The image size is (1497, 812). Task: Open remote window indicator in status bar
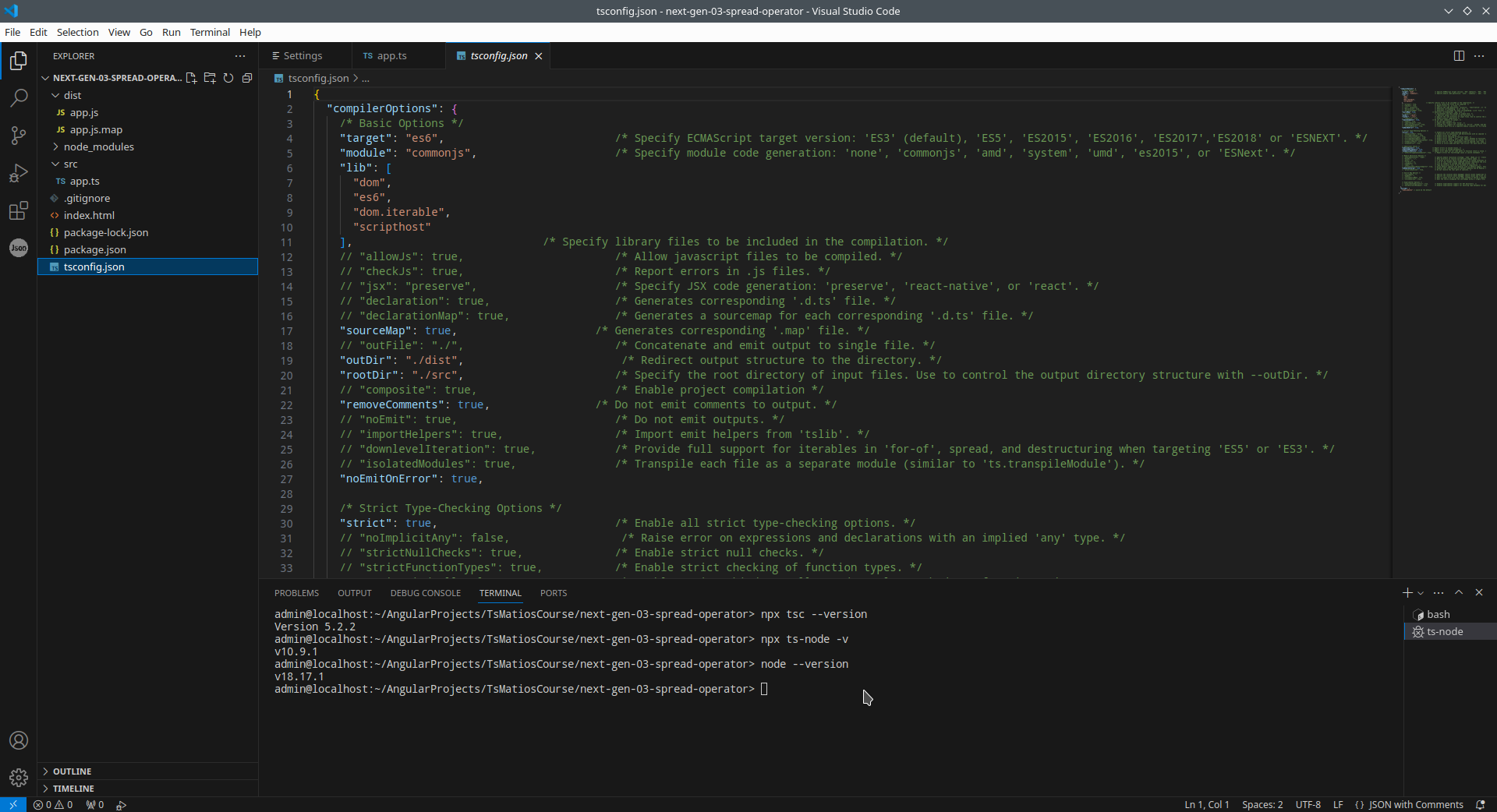click(13, 805)
